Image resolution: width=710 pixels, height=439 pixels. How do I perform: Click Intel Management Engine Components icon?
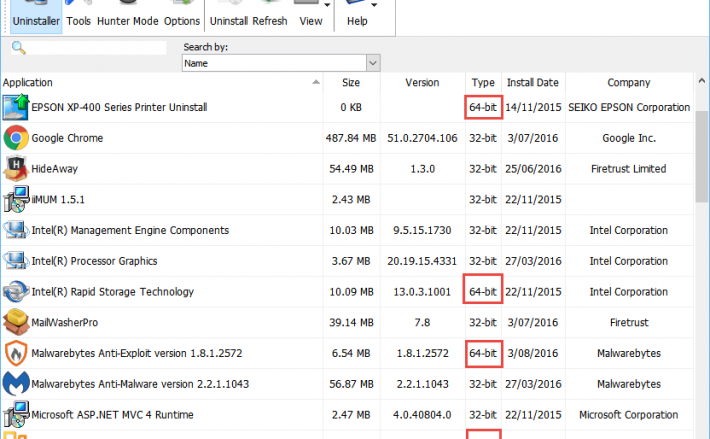click(x=16, y=230)
